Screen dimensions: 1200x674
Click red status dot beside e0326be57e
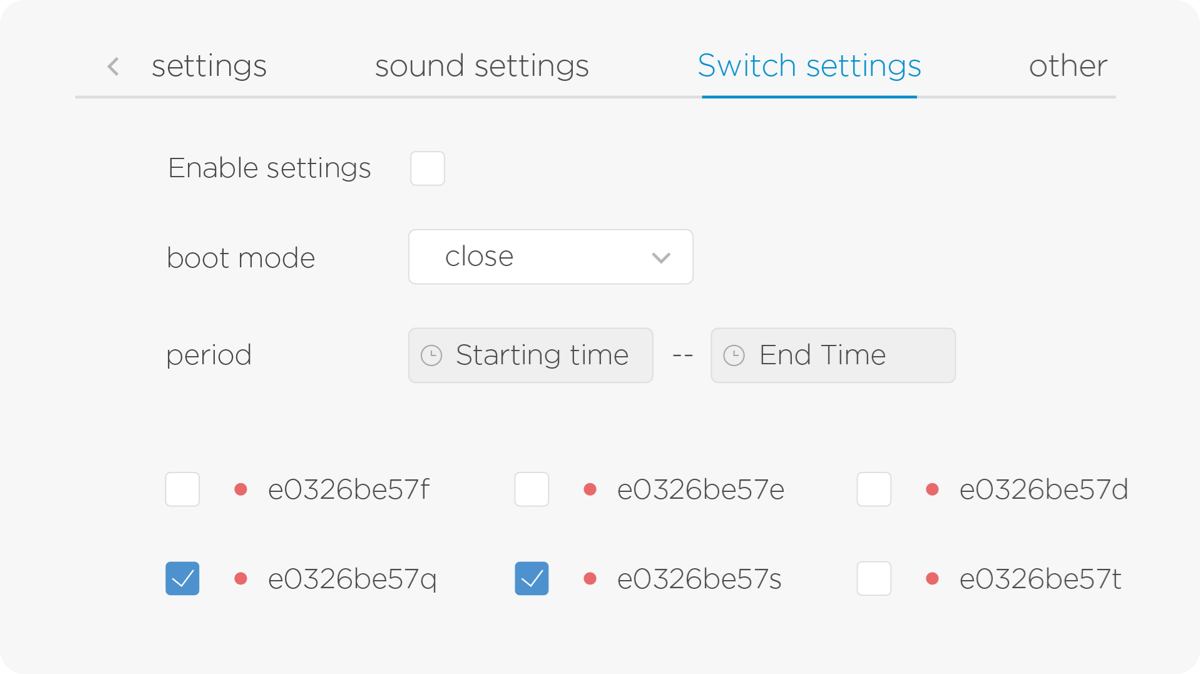point(590,490)
